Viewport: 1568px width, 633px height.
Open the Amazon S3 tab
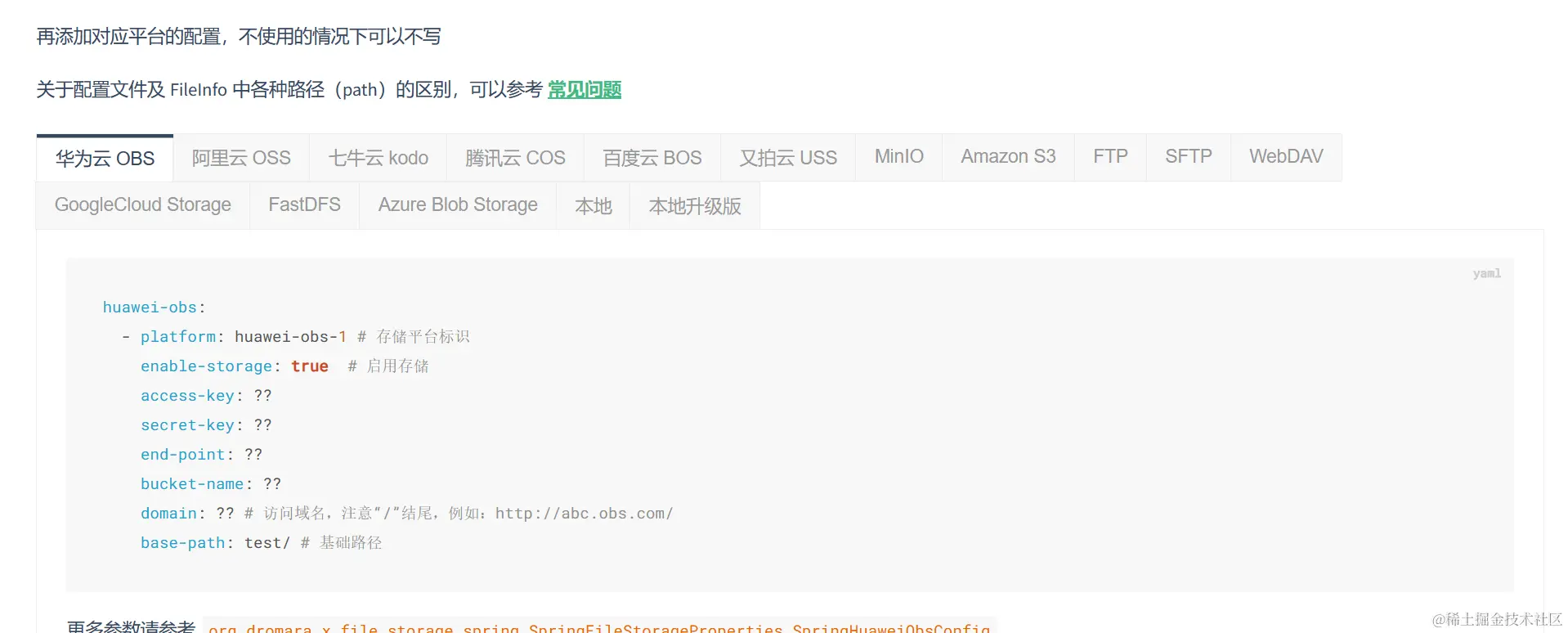click(1008, 156)
